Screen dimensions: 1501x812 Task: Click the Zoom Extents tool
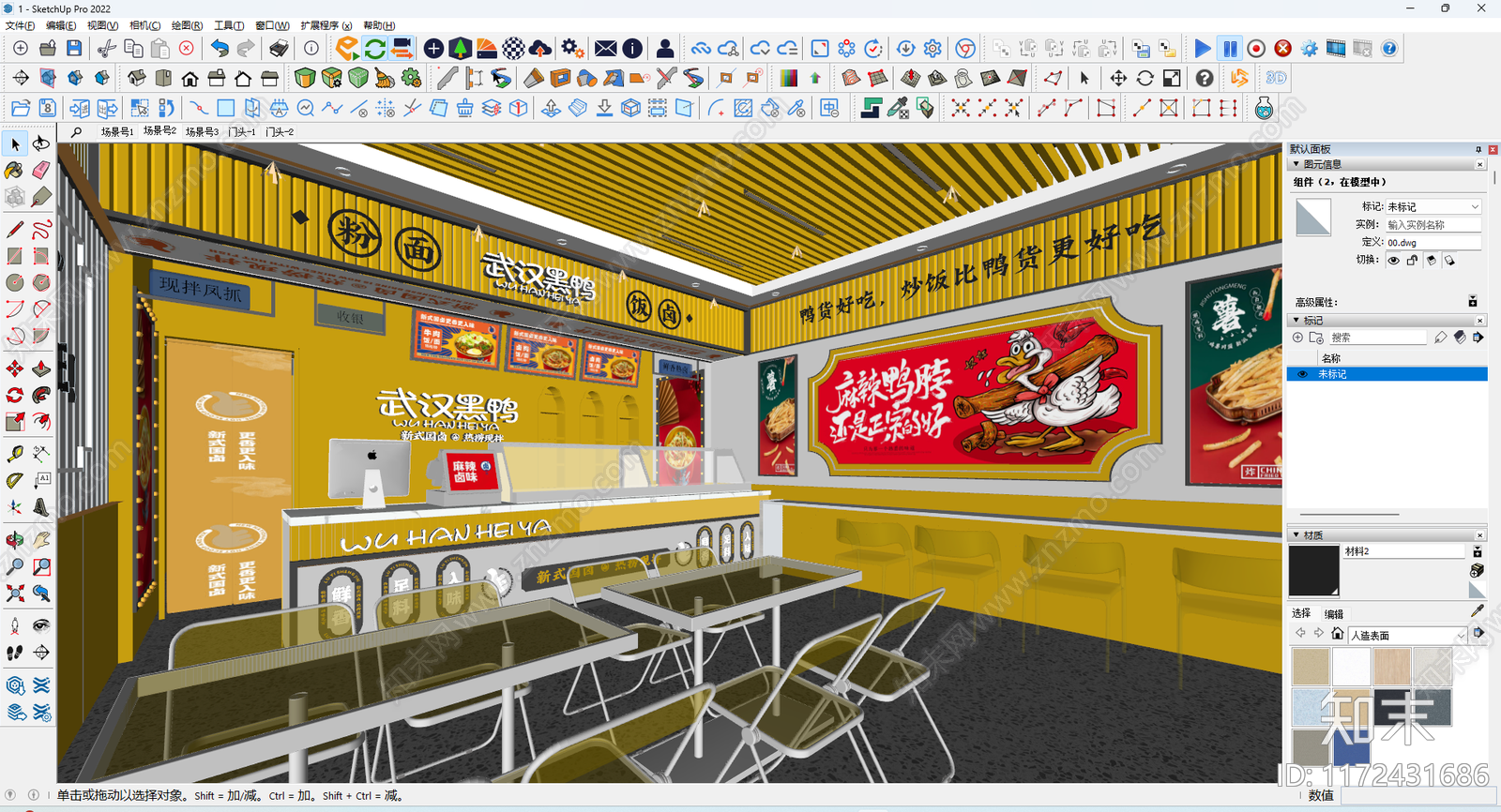[15, 593]
